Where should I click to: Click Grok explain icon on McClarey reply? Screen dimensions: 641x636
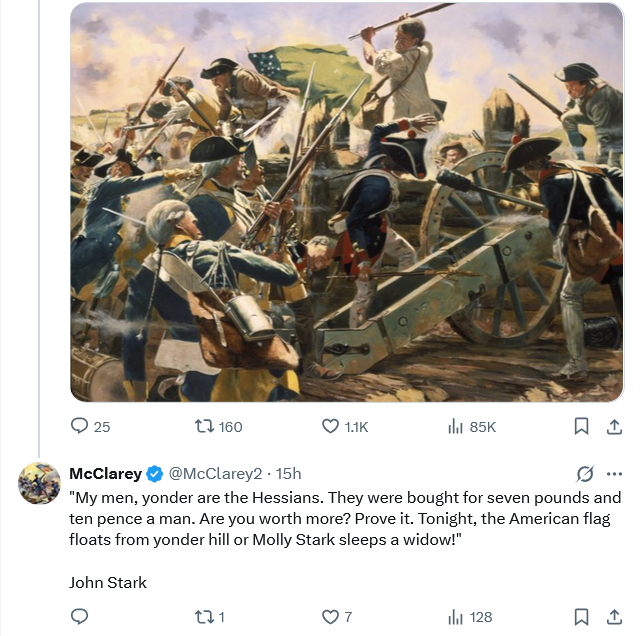pos(585,474)
